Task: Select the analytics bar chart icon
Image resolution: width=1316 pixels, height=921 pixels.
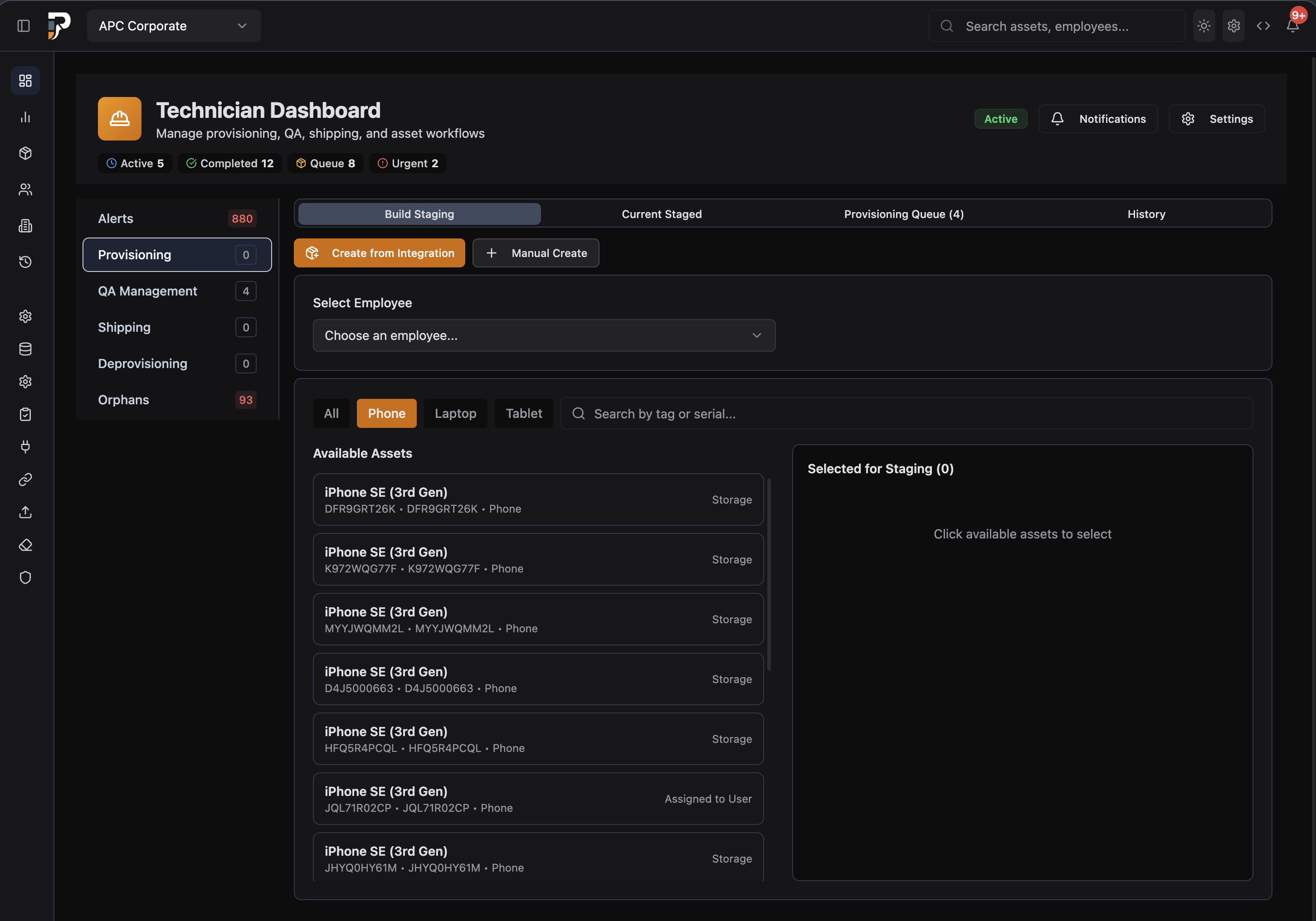Action: click(25, 117)
